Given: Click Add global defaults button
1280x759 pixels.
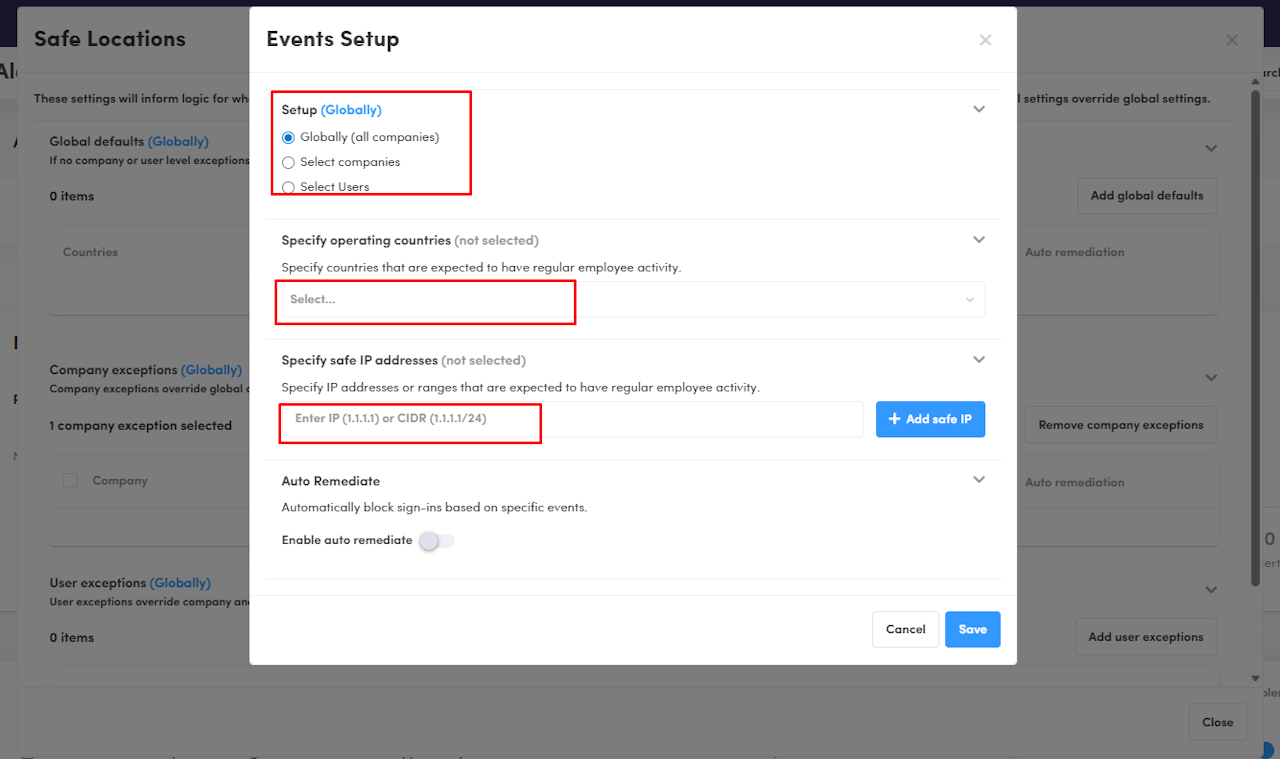Looking at the screenshot, I should tap(1146, 196).
